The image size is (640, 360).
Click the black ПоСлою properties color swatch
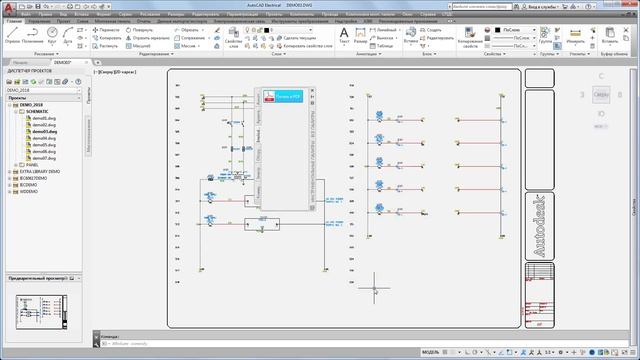[498, 30]
